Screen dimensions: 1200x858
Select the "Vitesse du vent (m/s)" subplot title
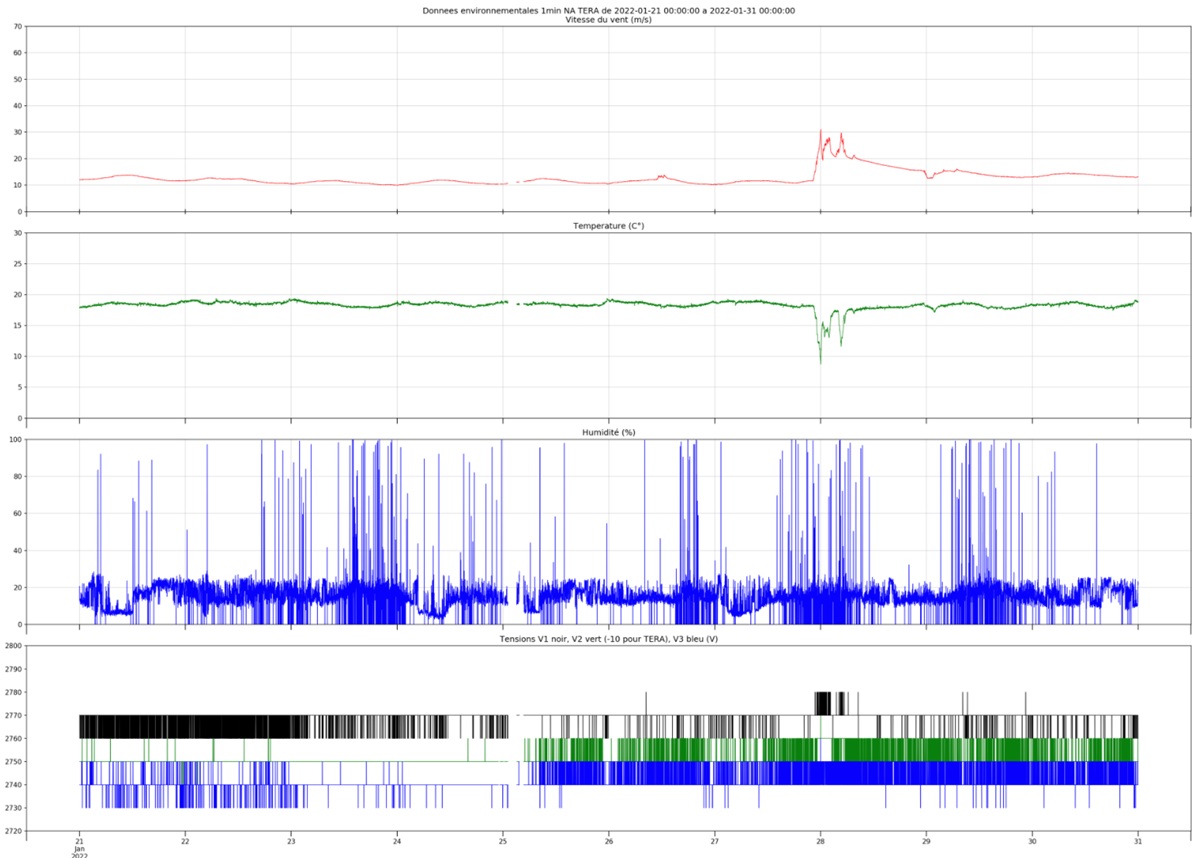[x=609, y=20]
